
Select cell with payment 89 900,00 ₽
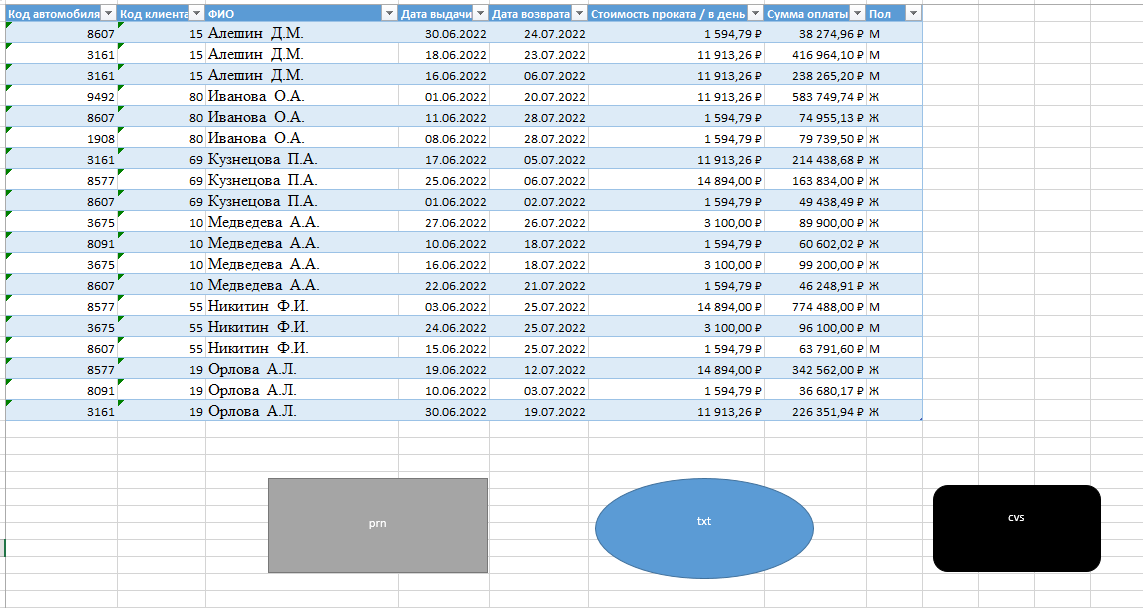click(x=815, y=222)
